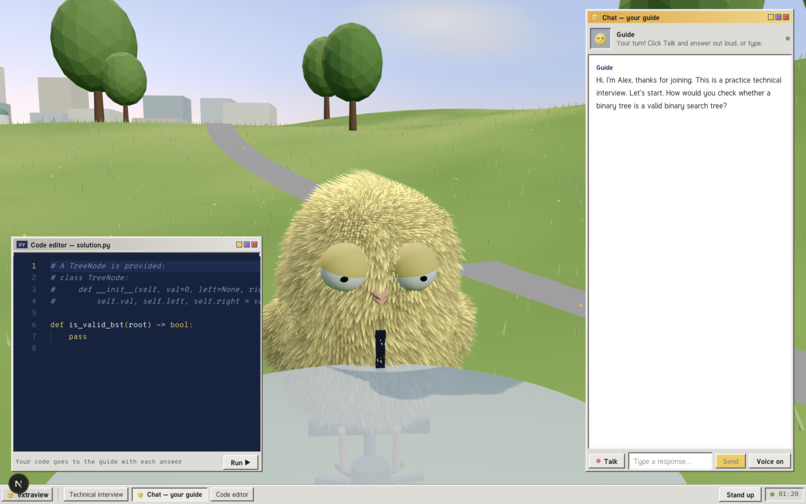Click the smiley icon in Chat title bar
806x504 pixels.
595,17
